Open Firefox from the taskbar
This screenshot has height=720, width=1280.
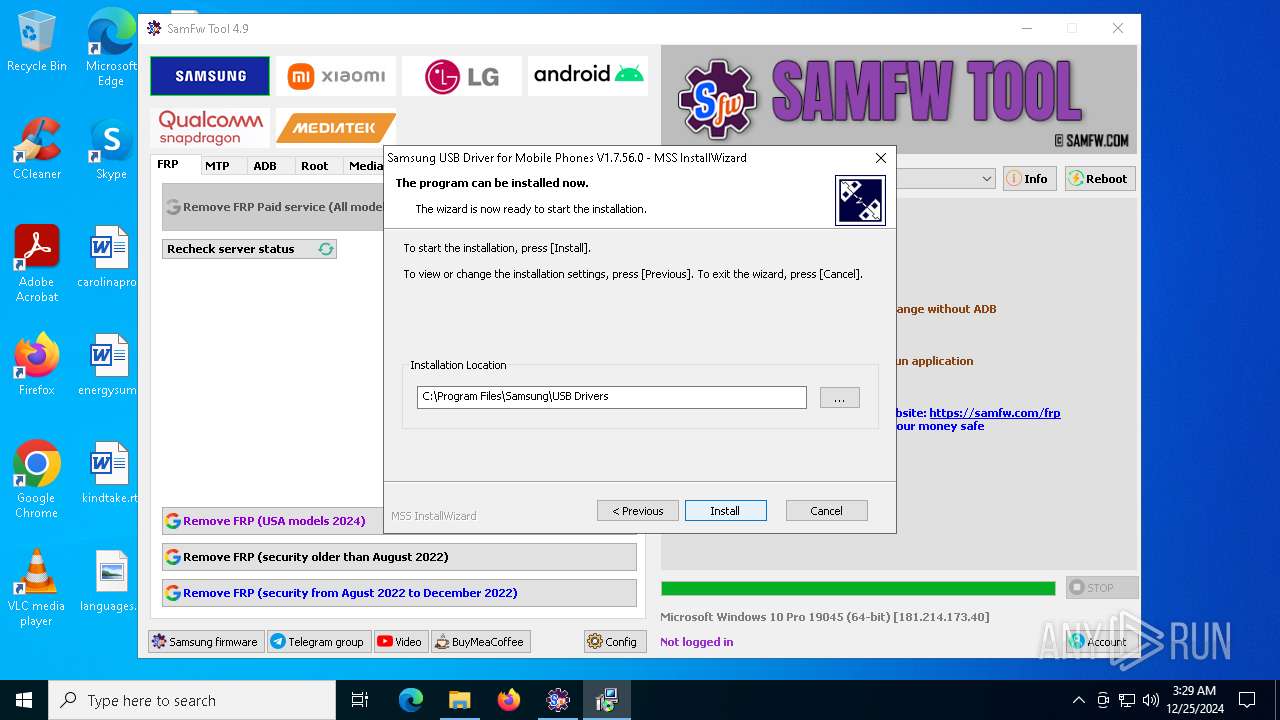click(x=509, y=700)
